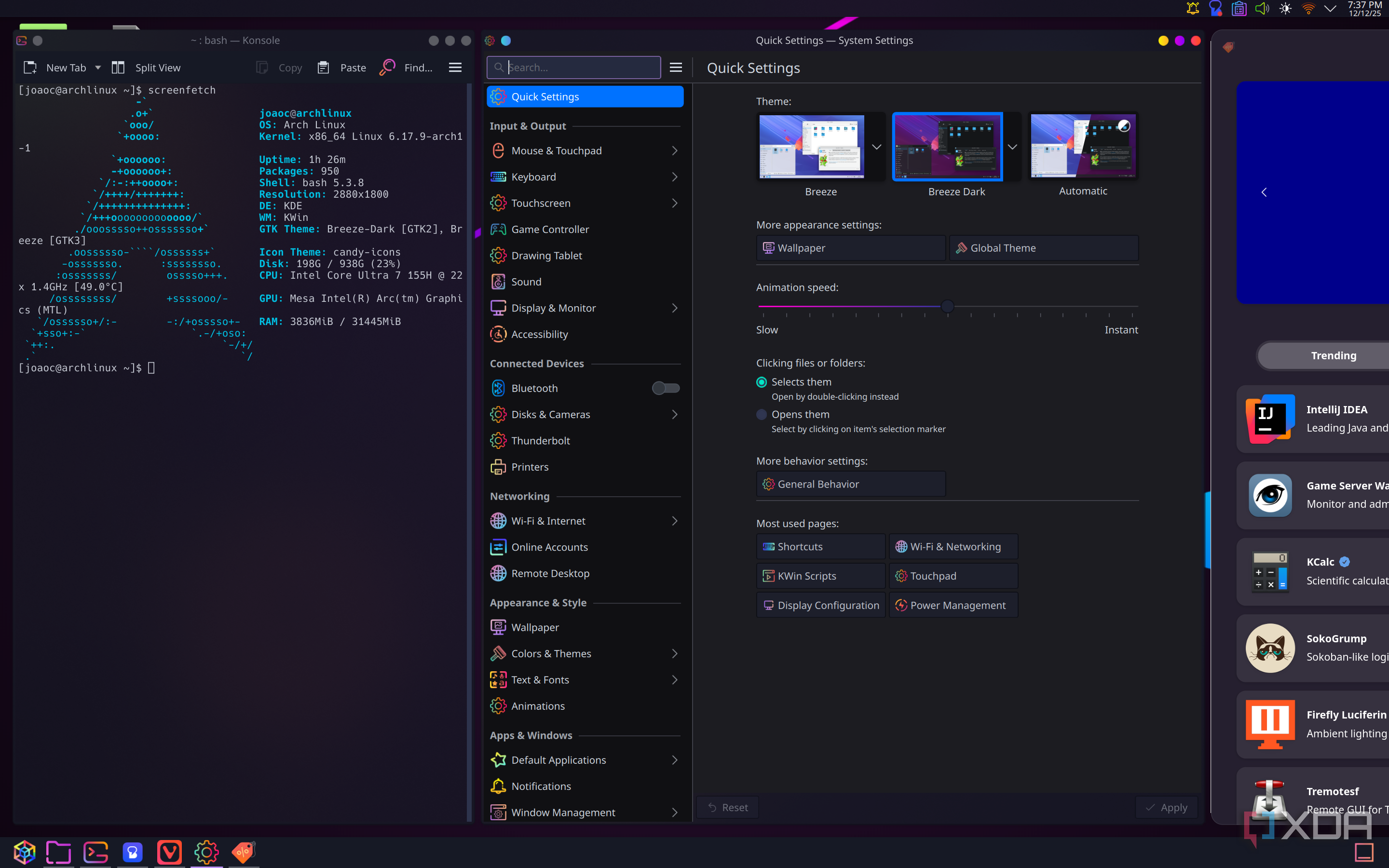The image size is (1389, 868).
Task: Open Power Management from most used pages
Action: pyautogui.click(x=953, y=605)
